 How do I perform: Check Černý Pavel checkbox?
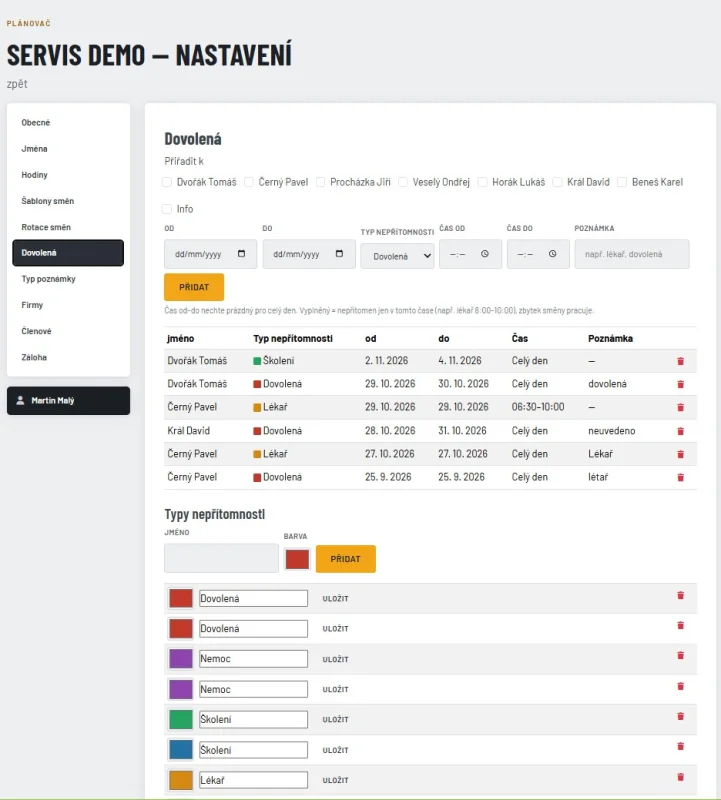point(248,182)
